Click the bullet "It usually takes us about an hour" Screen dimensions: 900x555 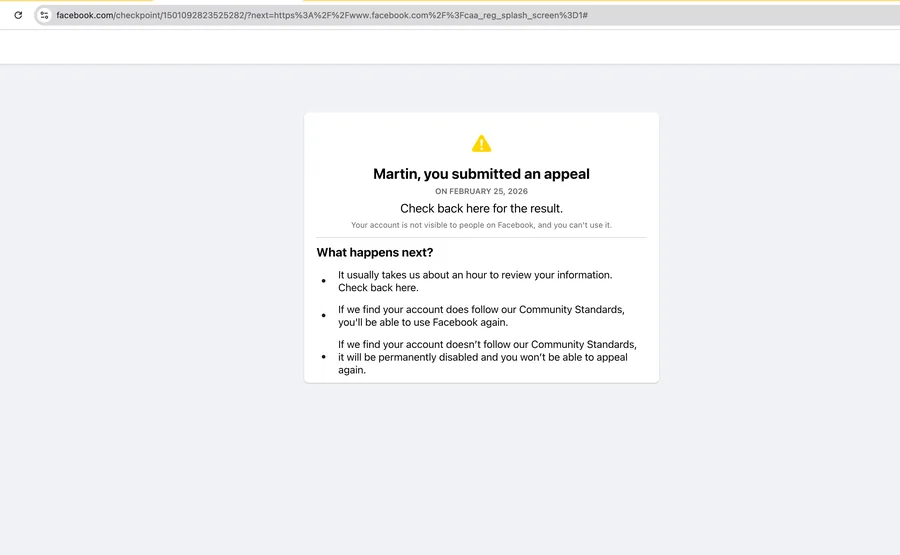click(475, 281)
